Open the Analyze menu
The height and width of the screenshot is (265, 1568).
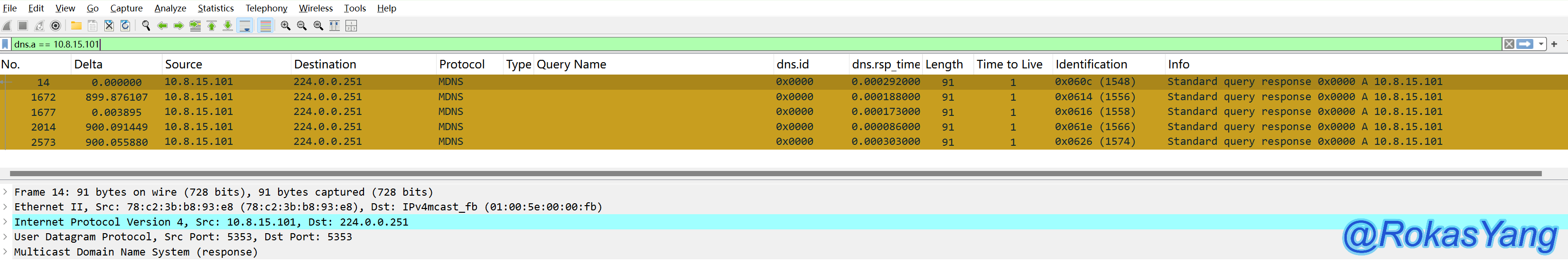pos(170,8)
